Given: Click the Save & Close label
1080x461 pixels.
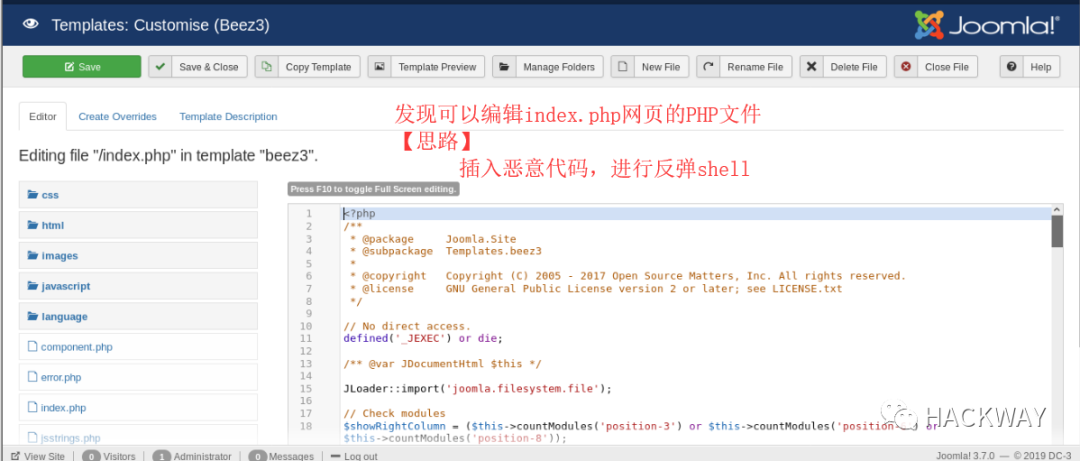Looking at the screenshot, I should coord(209,67).
